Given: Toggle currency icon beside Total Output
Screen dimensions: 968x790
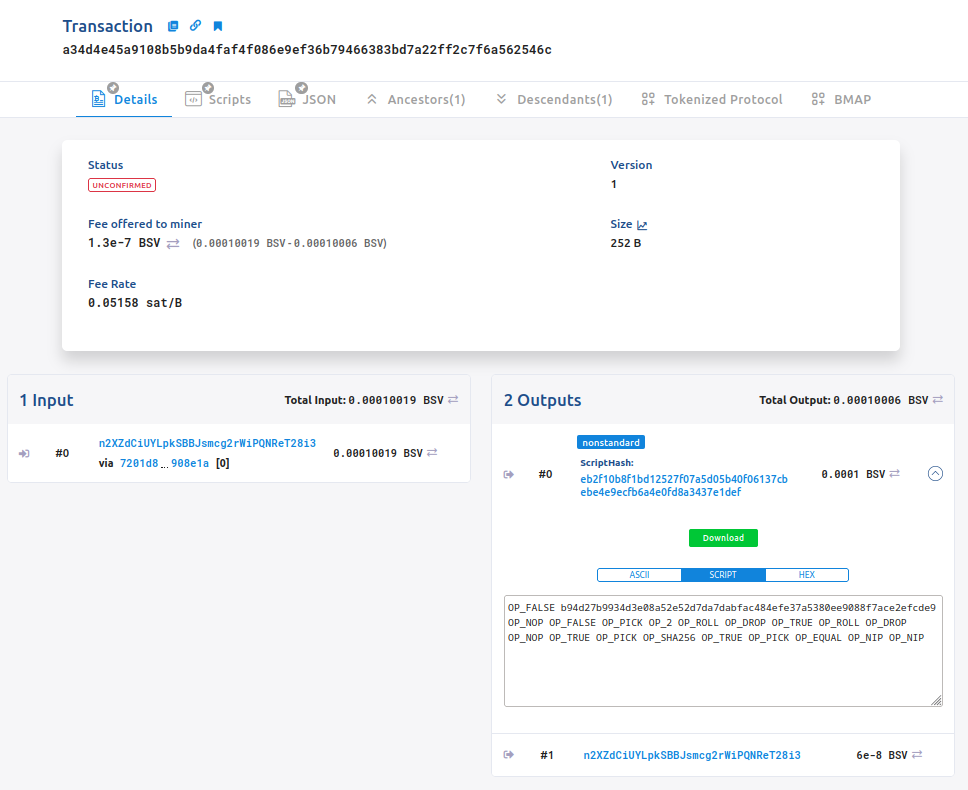Looking at the screenshot, I should 937,400.
